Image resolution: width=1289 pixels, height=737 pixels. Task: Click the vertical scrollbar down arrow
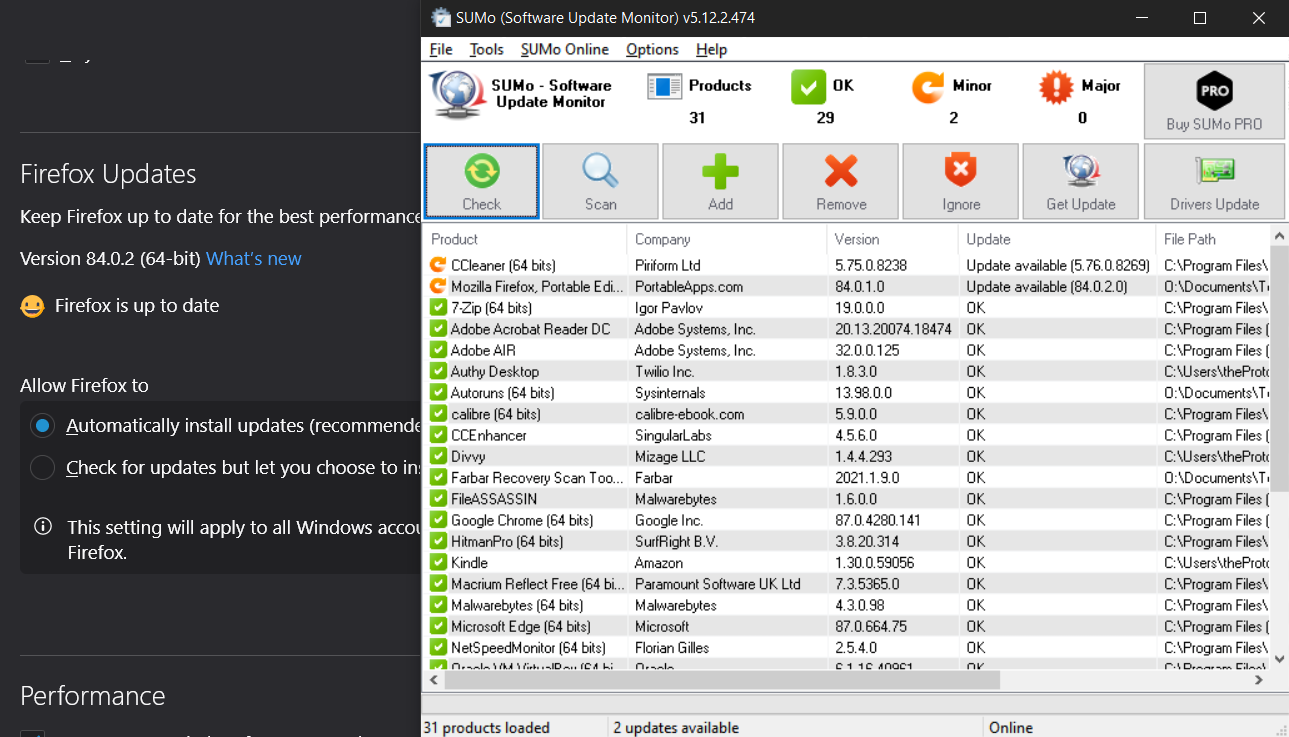pyautogui.click(x=1279, y=659)
